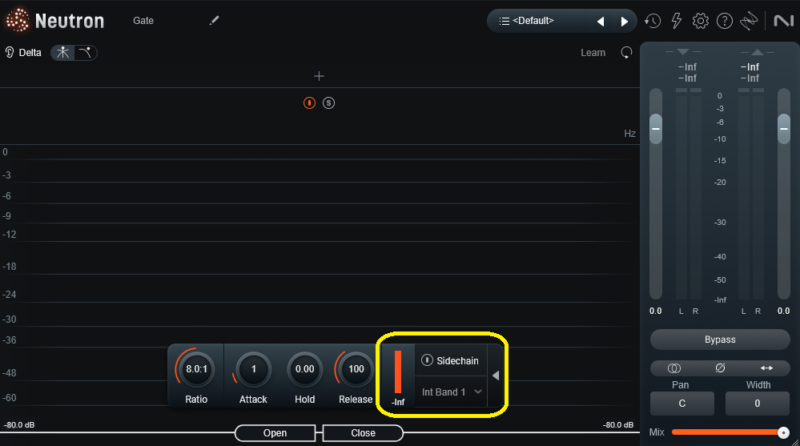This screenshot has width=800, height=446.
Task: Toggle the orange band power button
Action: point(309,103)
